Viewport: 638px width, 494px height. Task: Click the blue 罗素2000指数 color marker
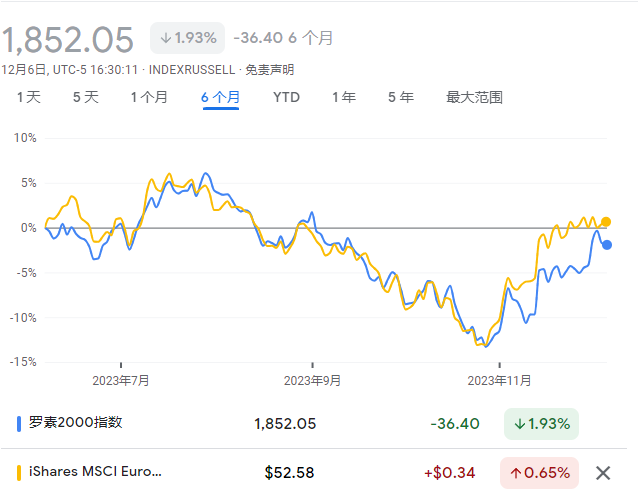[19, 424]
